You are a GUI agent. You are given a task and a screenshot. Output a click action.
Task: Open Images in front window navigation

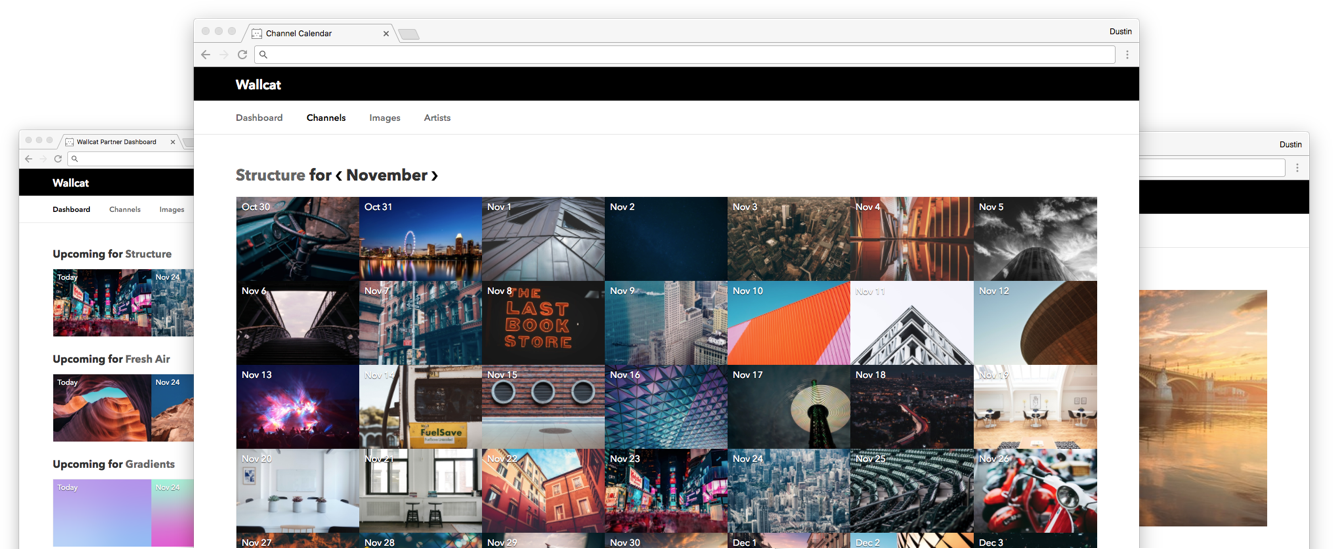click(x=385, y=118)
